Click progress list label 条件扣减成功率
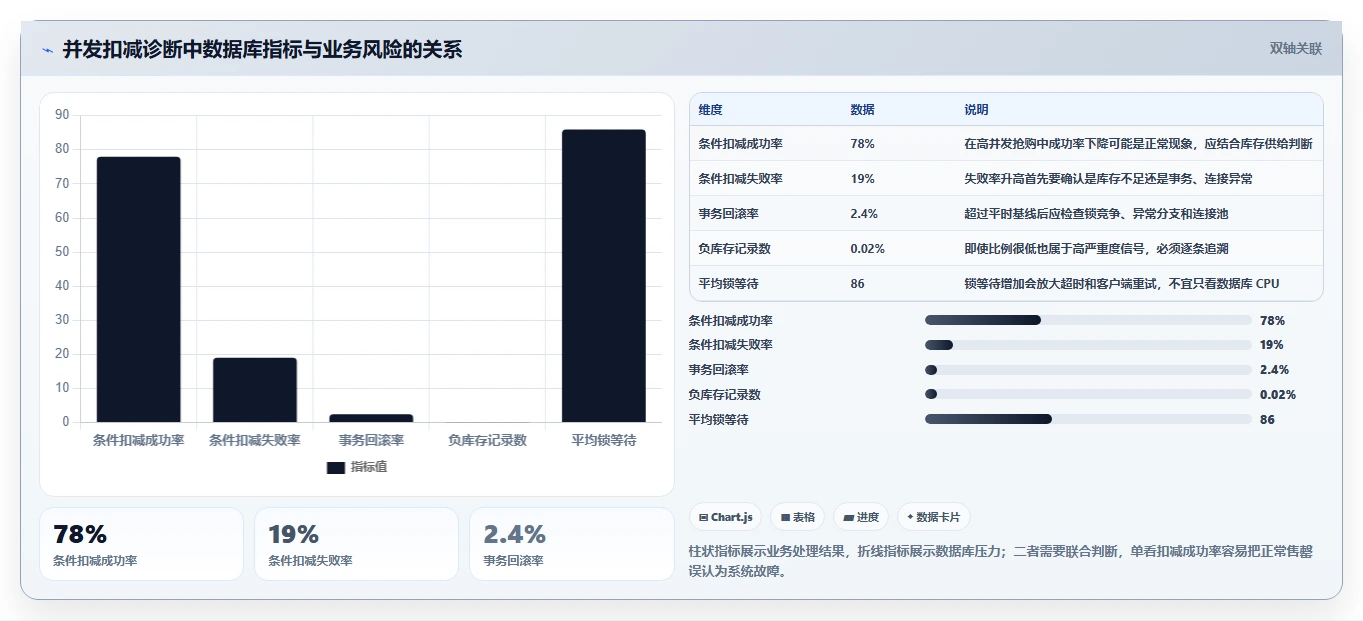Viewport: 1363px width, 621px height. pyautogui.click(x=731, y=320)
